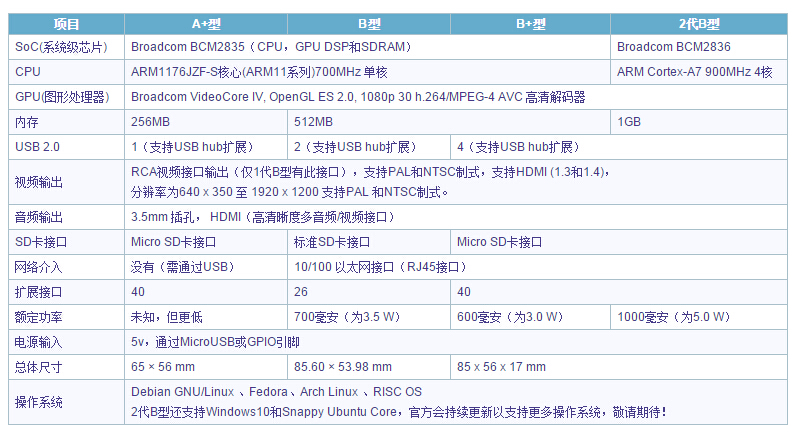
Task: Select the 4（支持USB hub扩展） cell
Action: tap(518, 147)
